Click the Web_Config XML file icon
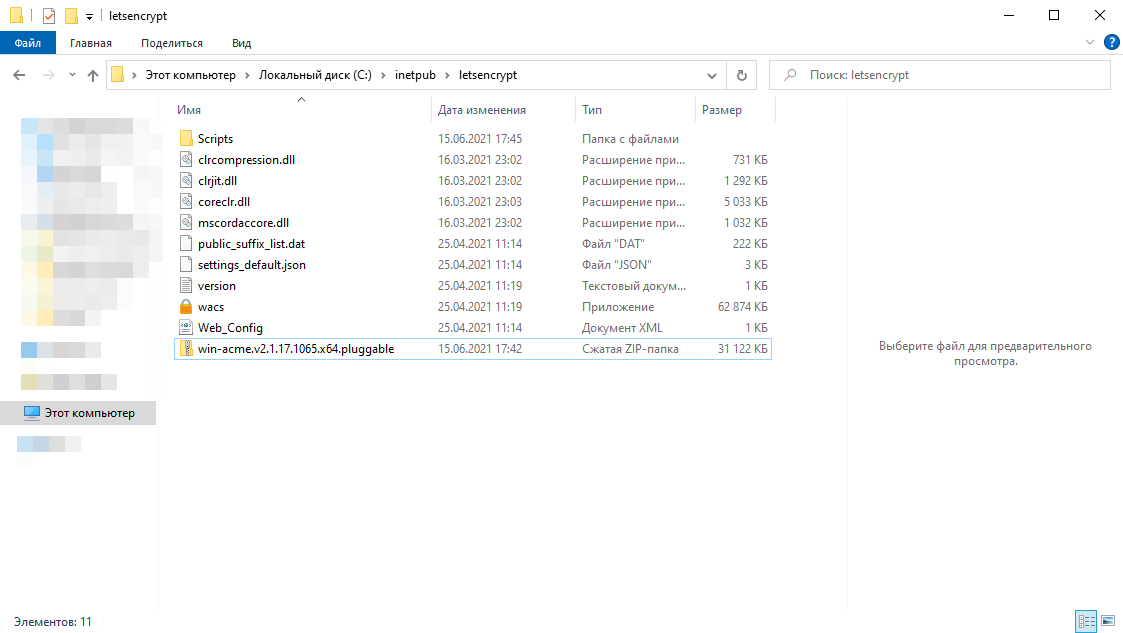Image resolution: width=1123 pixels, height=633 pixels. [x=186, y=328]
